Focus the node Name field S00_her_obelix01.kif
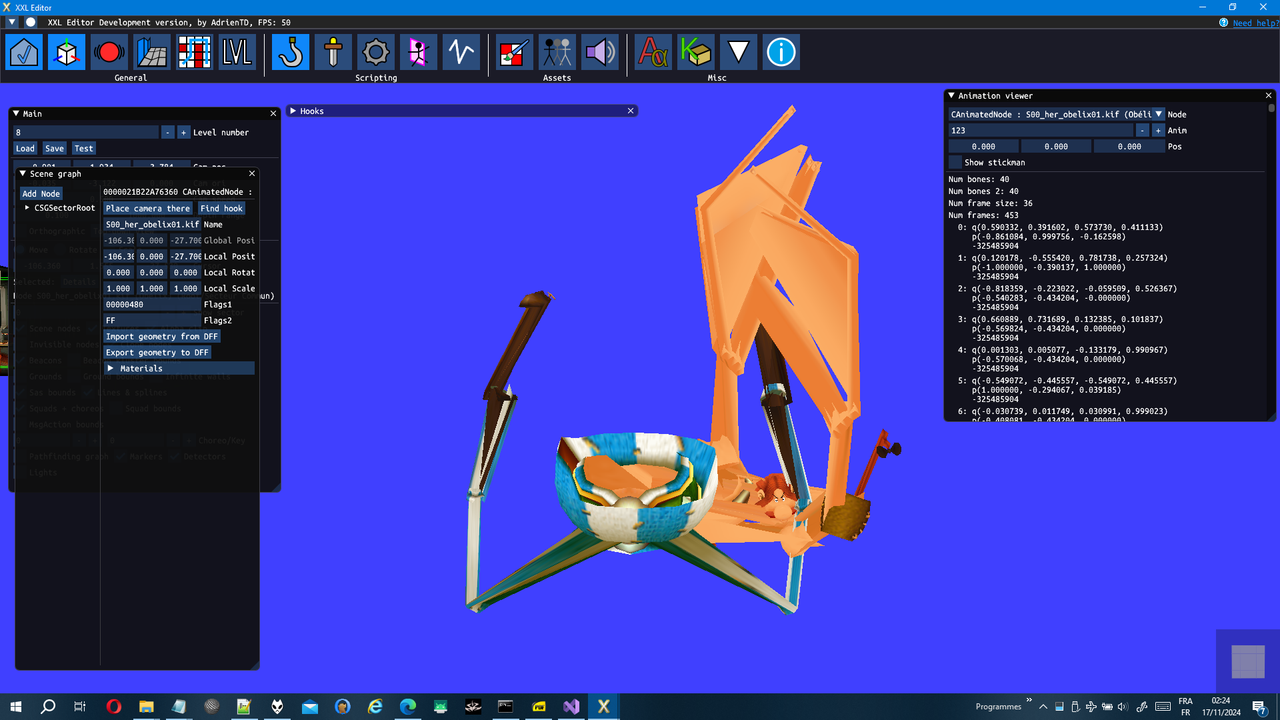1280x720 pixels. [152, 225]
